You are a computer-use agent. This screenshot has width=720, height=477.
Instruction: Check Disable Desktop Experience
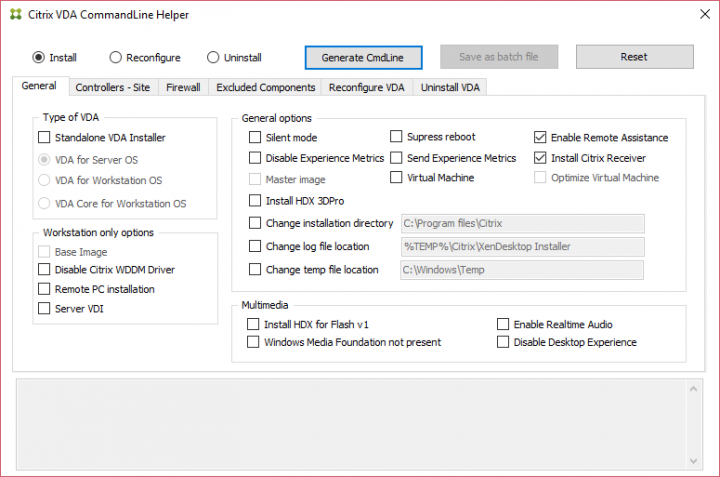pos(503,342)
